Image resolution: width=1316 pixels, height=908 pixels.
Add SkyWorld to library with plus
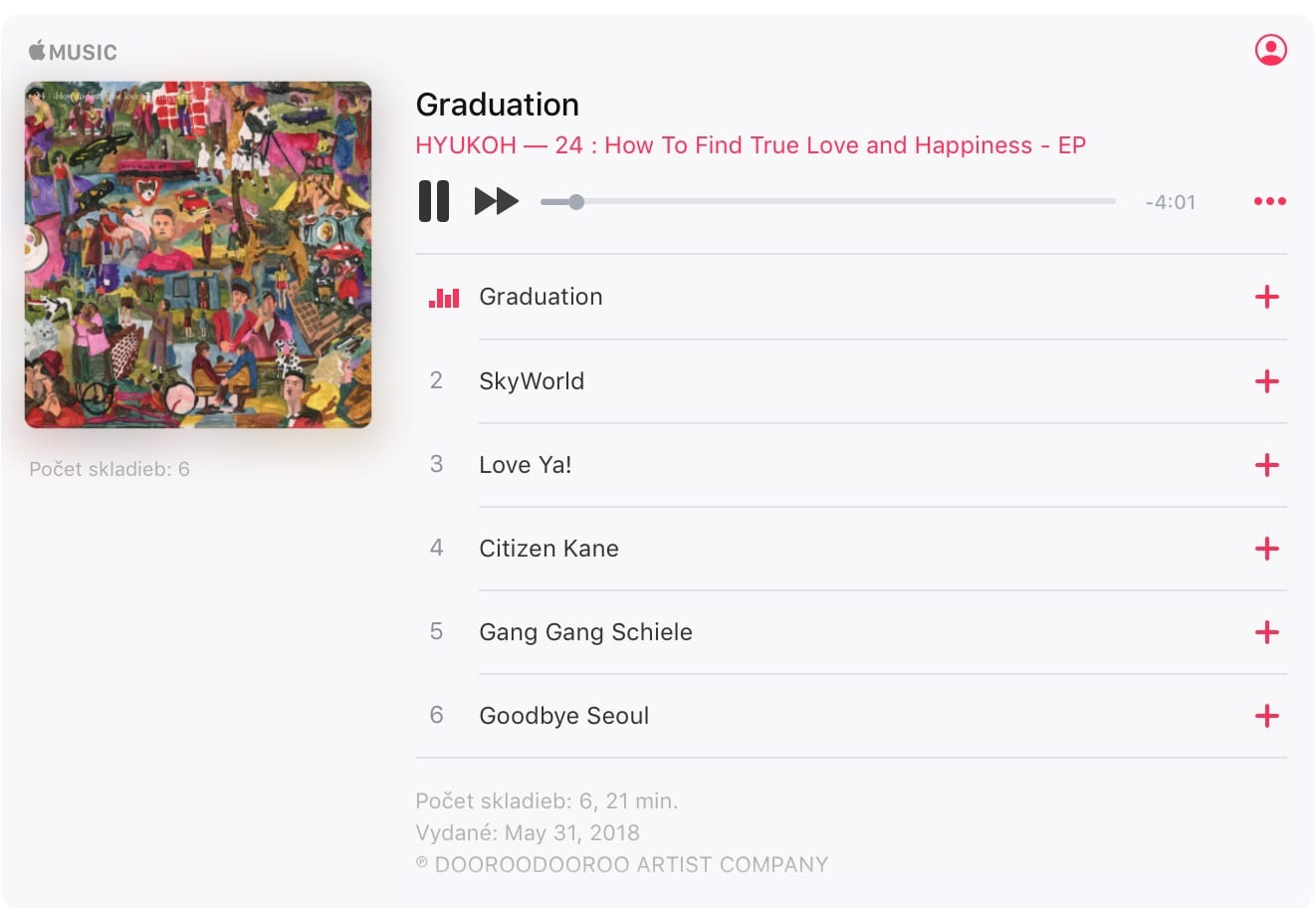click(x=1266, y=381)
